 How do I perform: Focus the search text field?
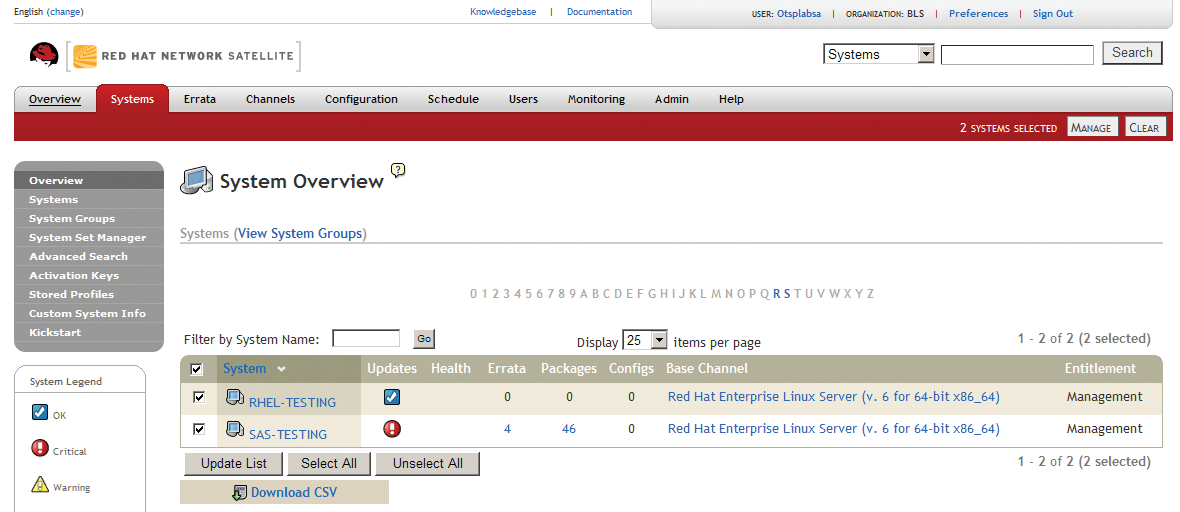coord(1017,54)
